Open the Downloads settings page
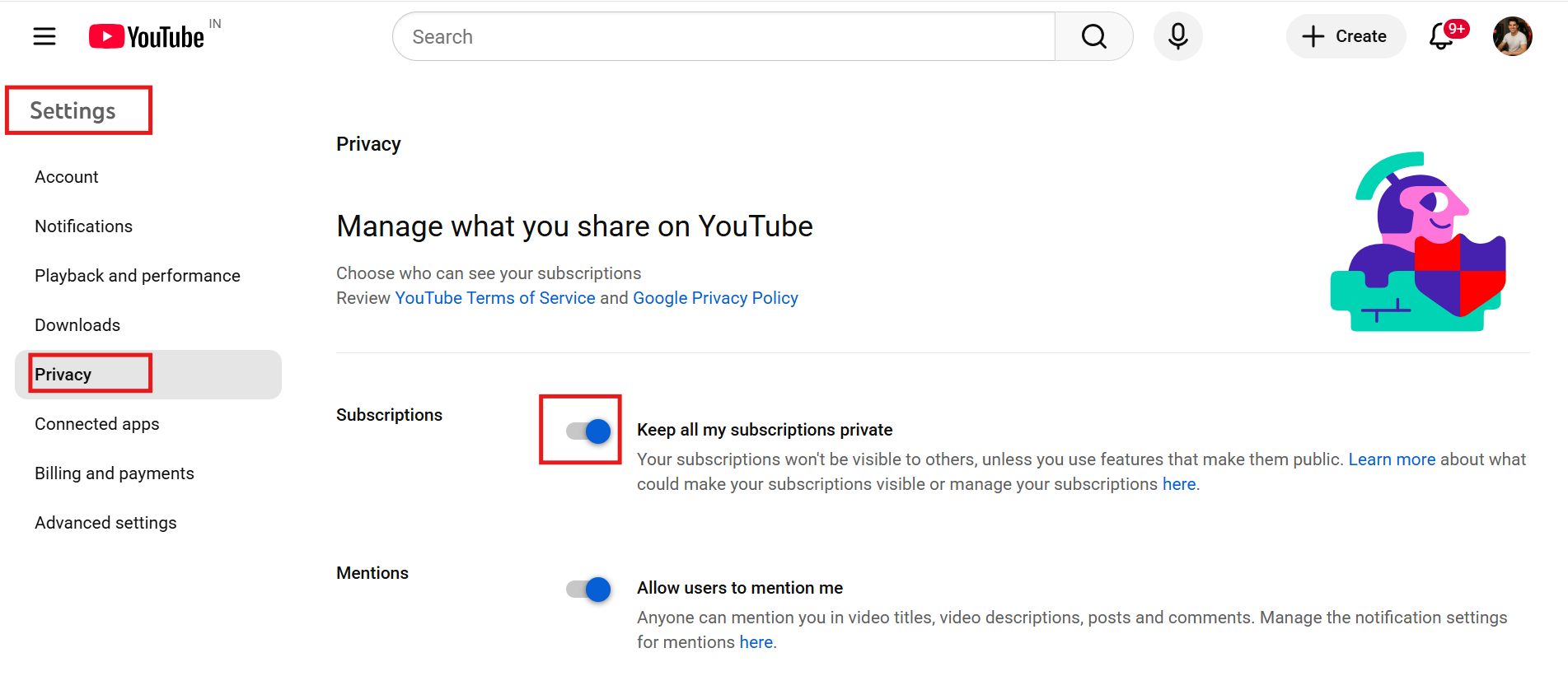This screenshot has height=676, width=1568. point(77,325)
